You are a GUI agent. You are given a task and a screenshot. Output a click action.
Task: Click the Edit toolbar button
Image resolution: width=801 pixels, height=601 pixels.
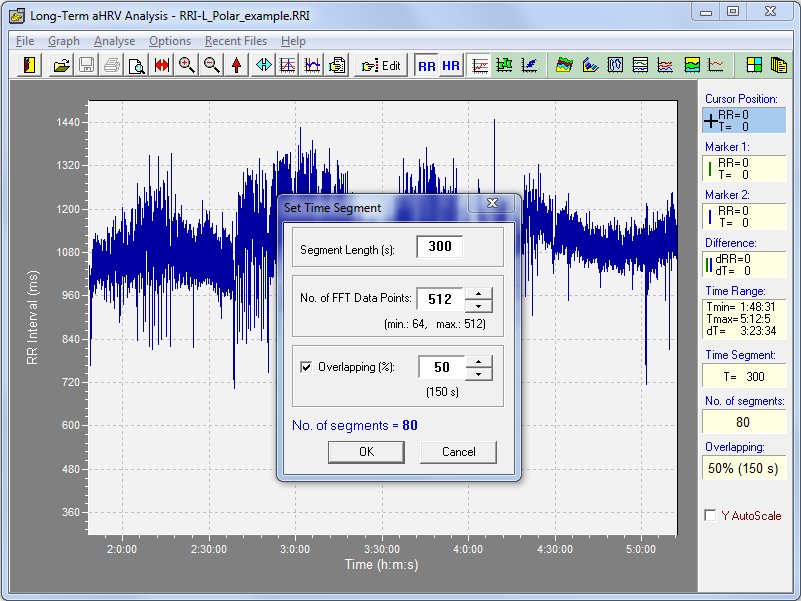[x=381, y=65]
